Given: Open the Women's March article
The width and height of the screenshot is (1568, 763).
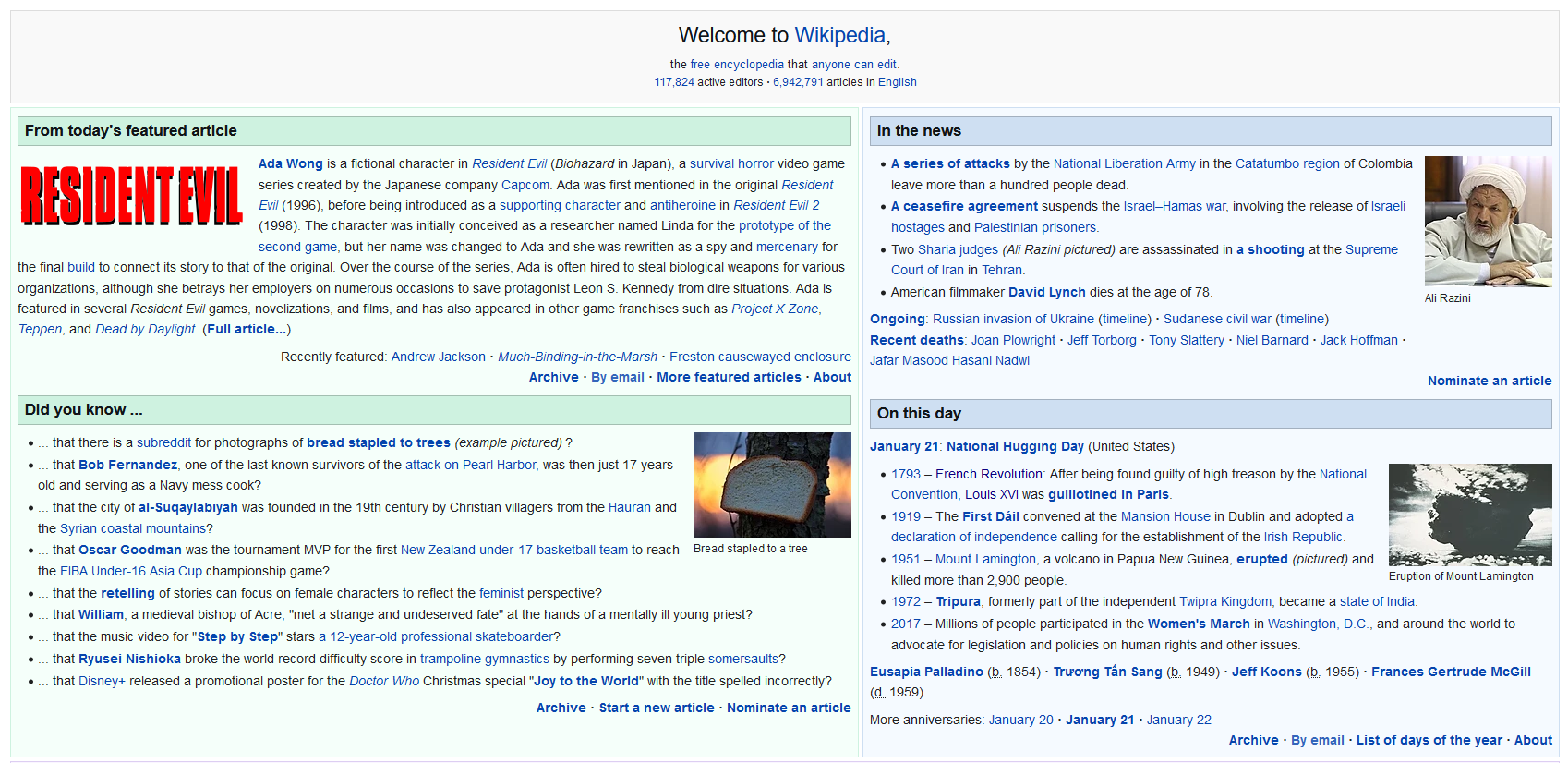Looking at the screenshot, I should [1199, 624].
